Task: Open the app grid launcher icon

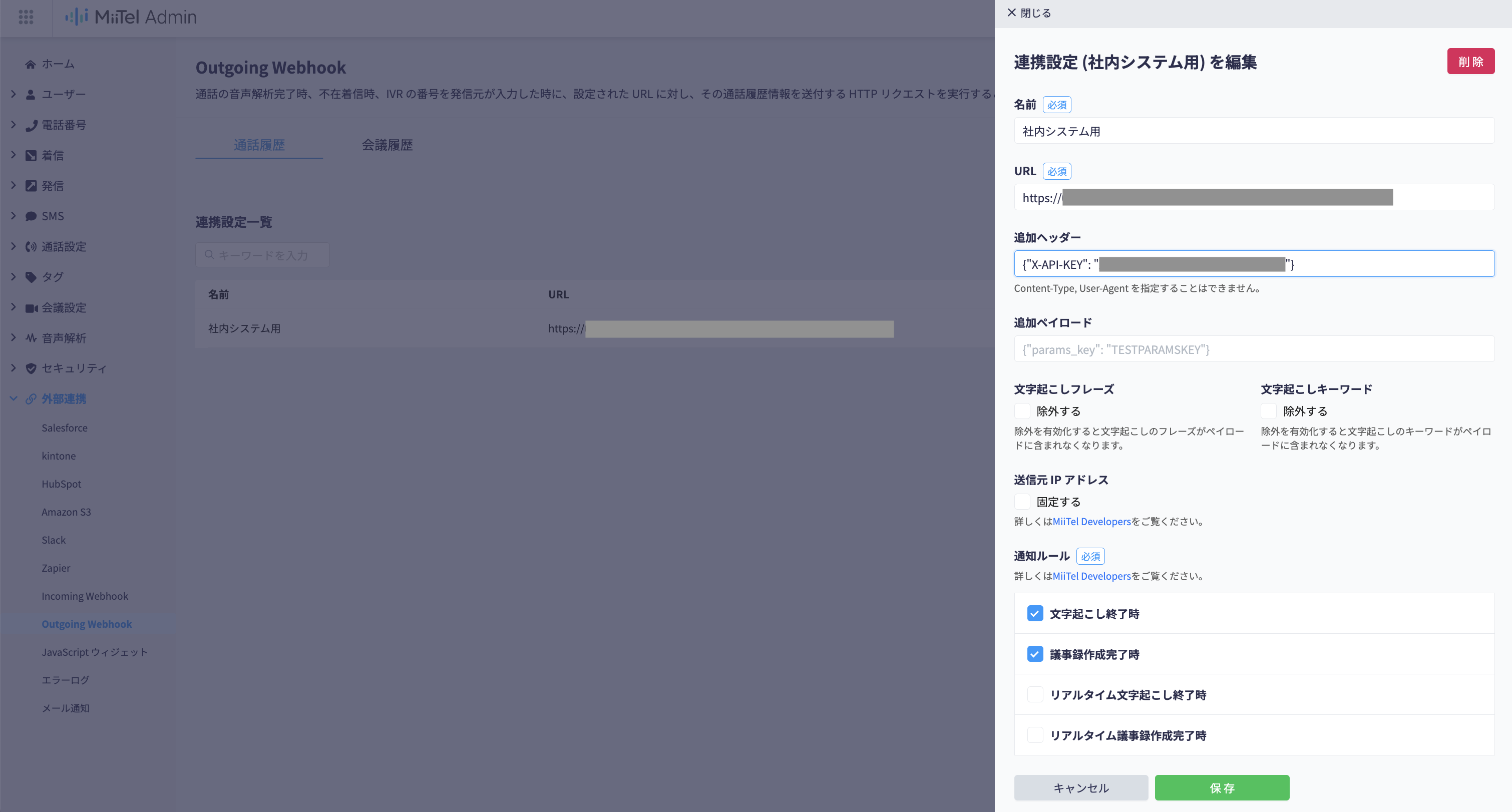Action: 26,17
